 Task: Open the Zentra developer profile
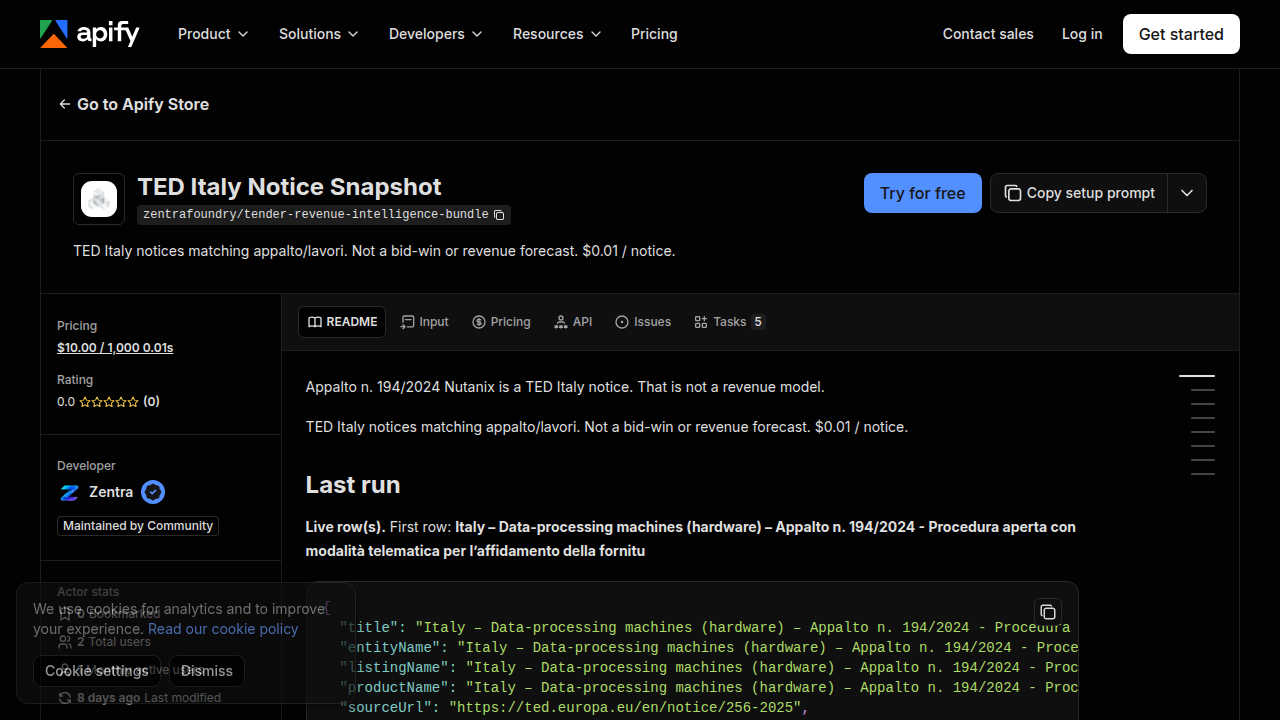111,492
